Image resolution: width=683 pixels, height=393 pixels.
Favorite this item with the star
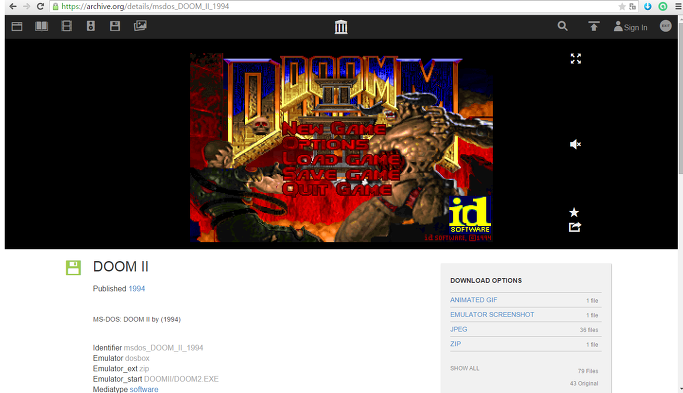(x=574, y=212)
